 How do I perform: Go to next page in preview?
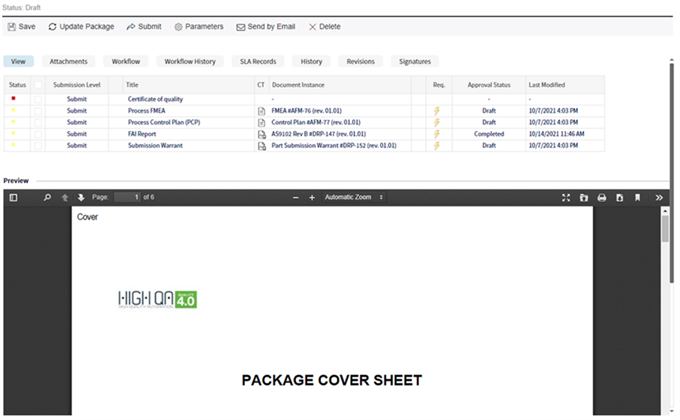pos(81,198)
